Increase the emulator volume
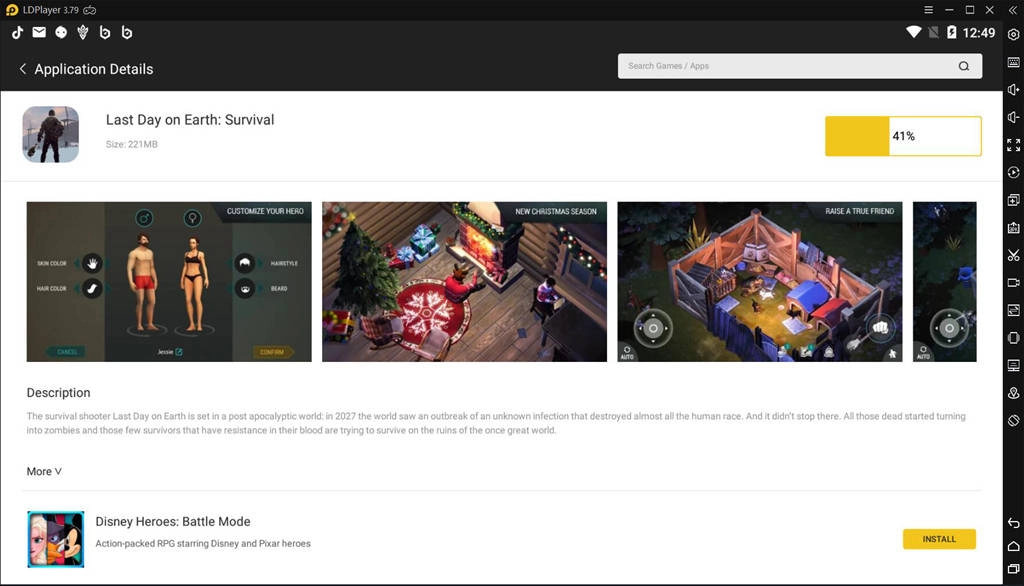The width and height of the screenshot is (1024, 586). pyautogui.click(x=1014, y=90)
